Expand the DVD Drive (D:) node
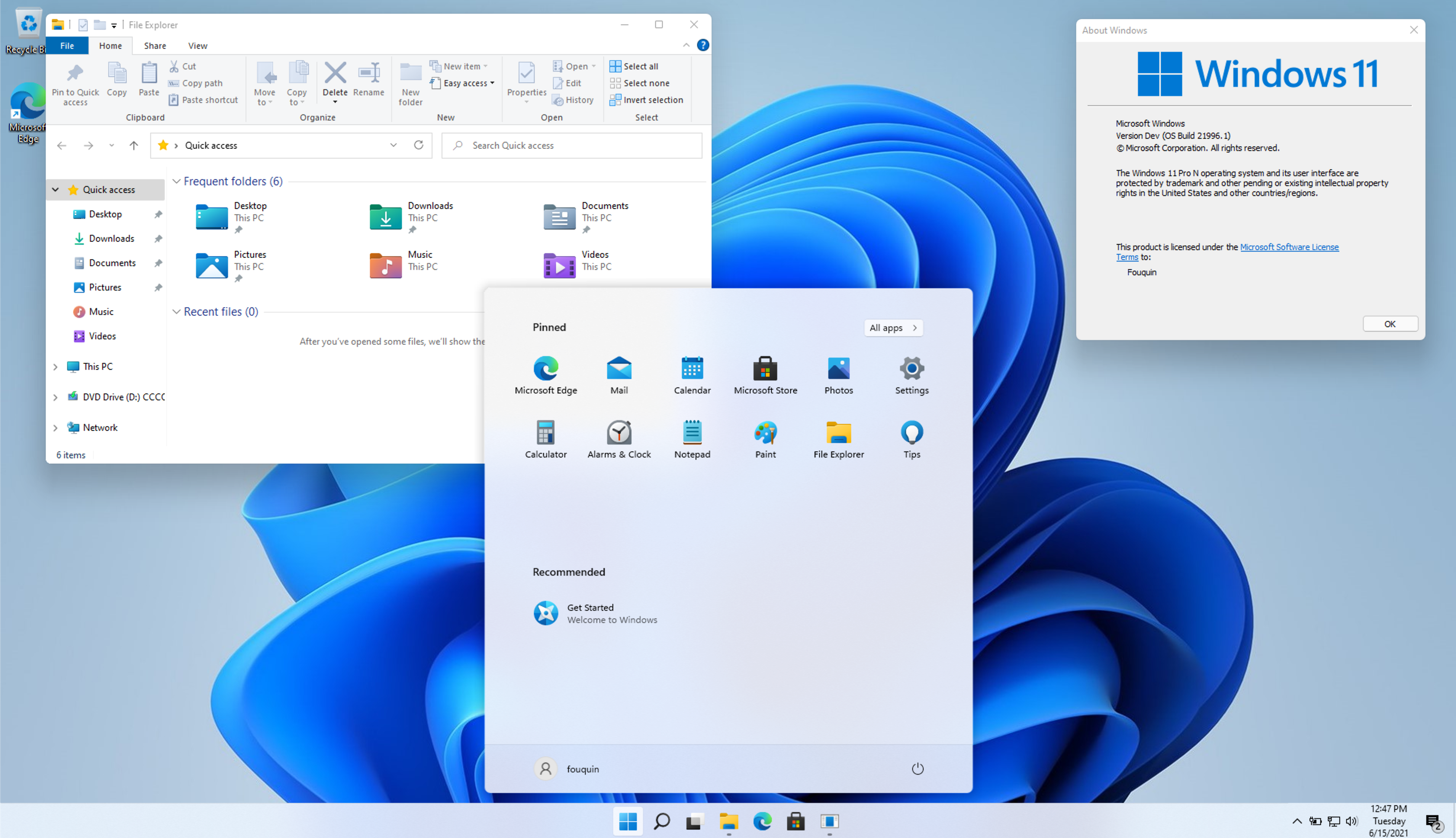This screenshot has height=838, width=1456. pyautogui.click(x=55, y=397)
